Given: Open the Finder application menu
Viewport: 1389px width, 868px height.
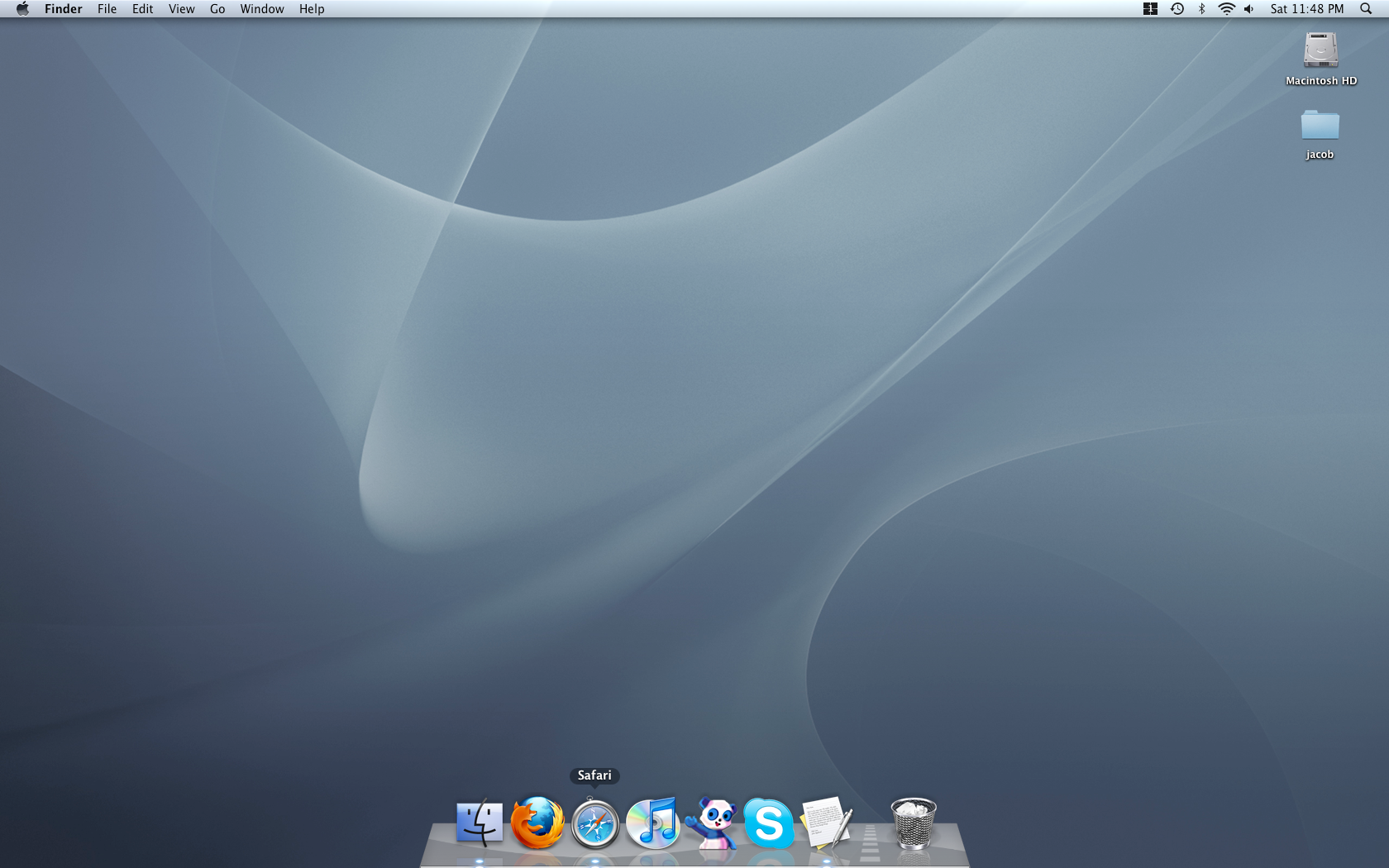Looking at the screenshot, I should (x=64, y=9).
